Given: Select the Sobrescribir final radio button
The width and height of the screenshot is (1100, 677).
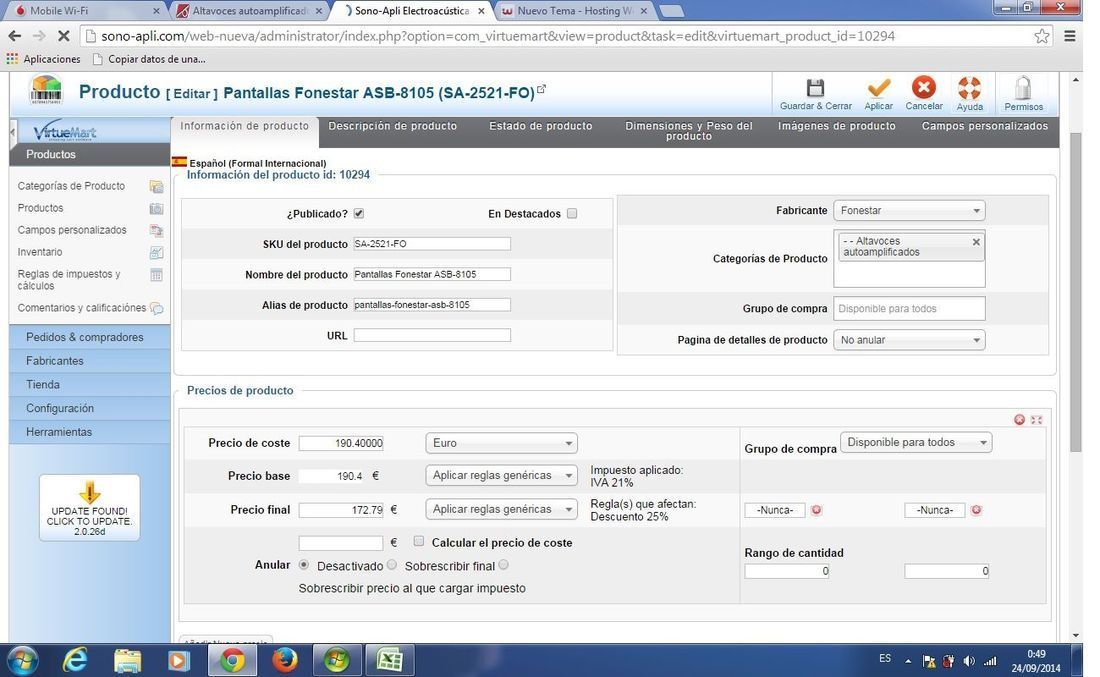Looking at the screenshot, I should [392, 564].
